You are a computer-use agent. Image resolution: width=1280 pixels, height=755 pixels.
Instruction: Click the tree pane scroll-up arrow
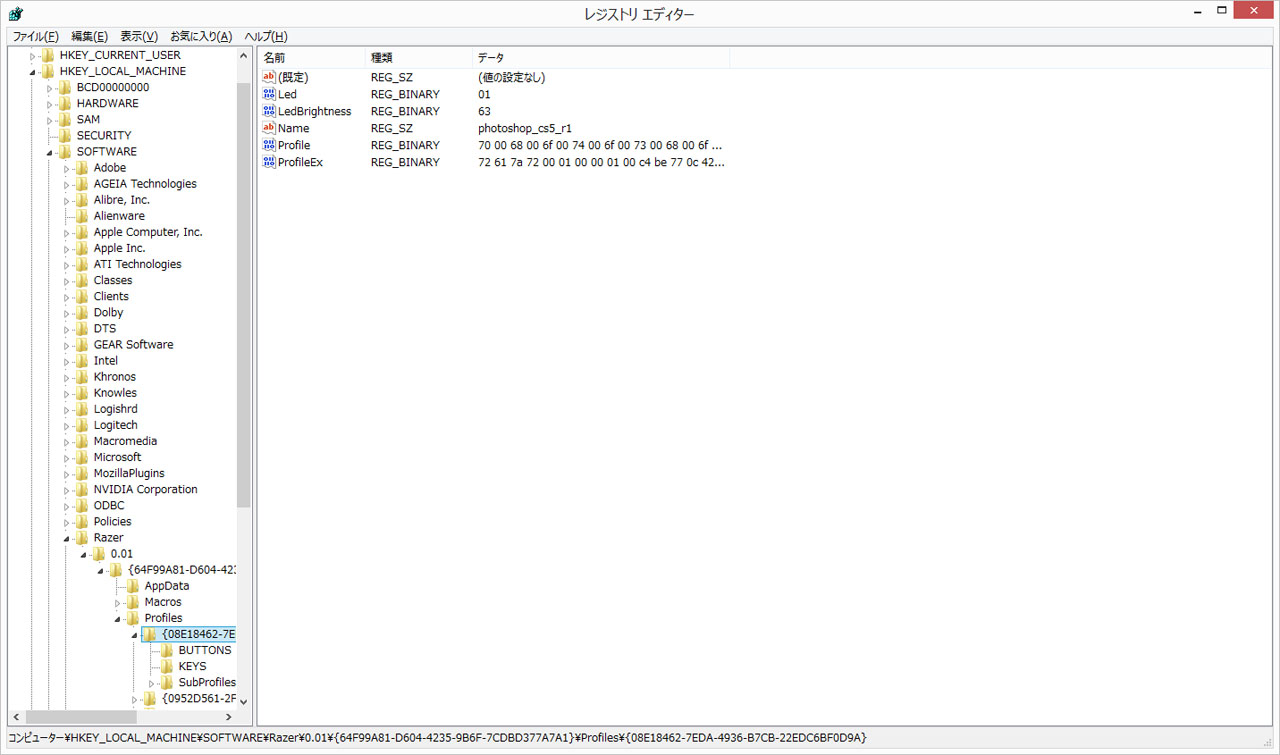pyautogui.click(x=243, y=56)
